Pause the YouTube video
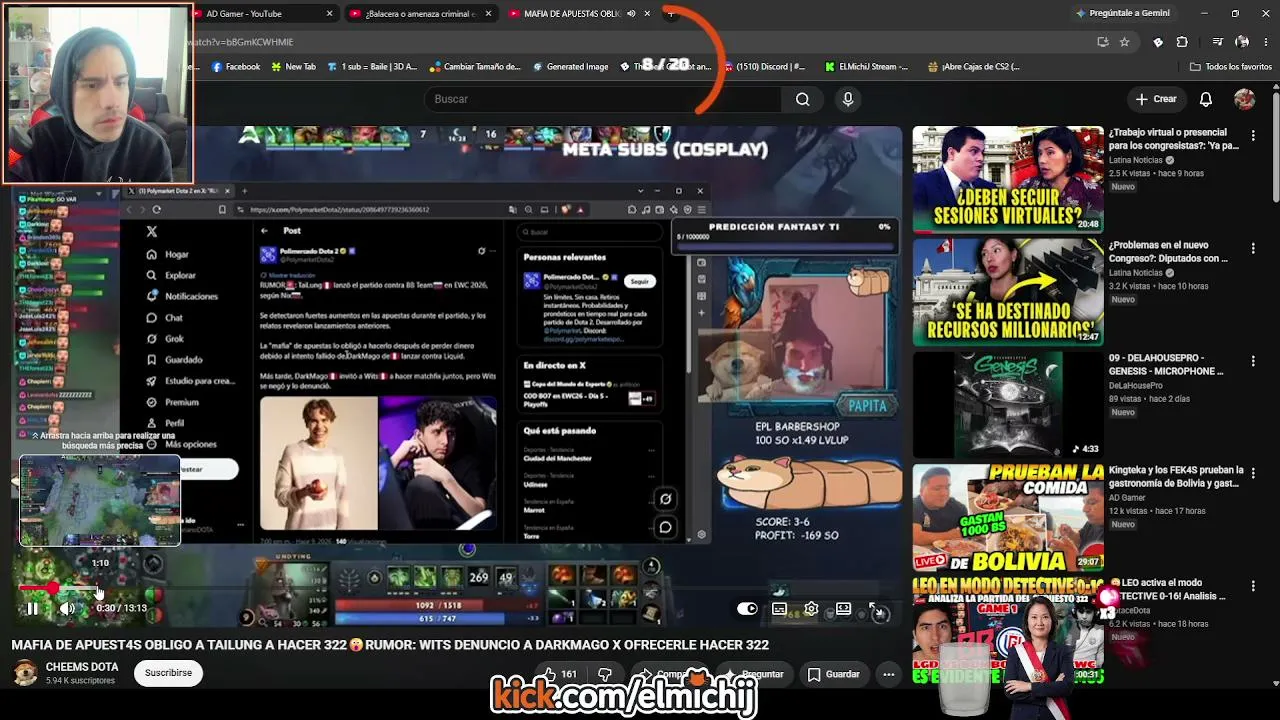Screen dimensions: 1280x720 [x=32, y=608]
